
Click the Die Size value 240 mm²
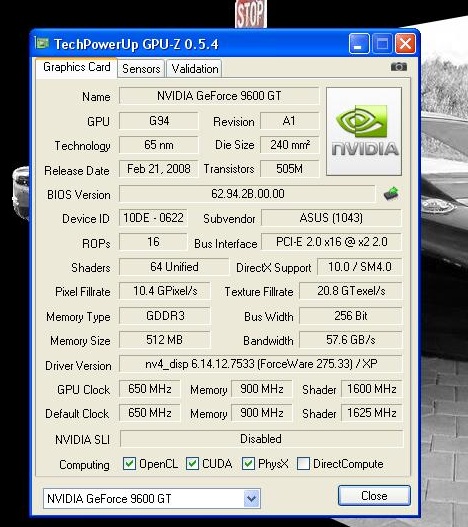pos(289,145)
